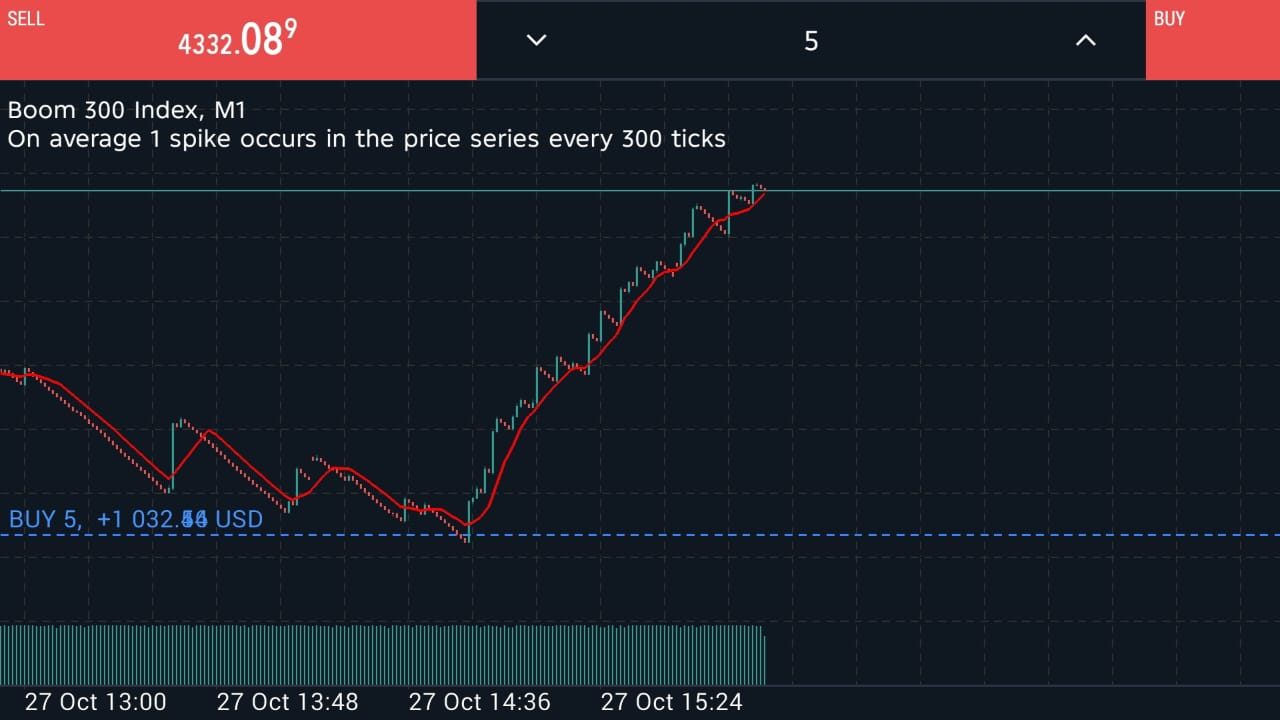
Task: Tap the red SELL button
Action: tap(238, 40)
